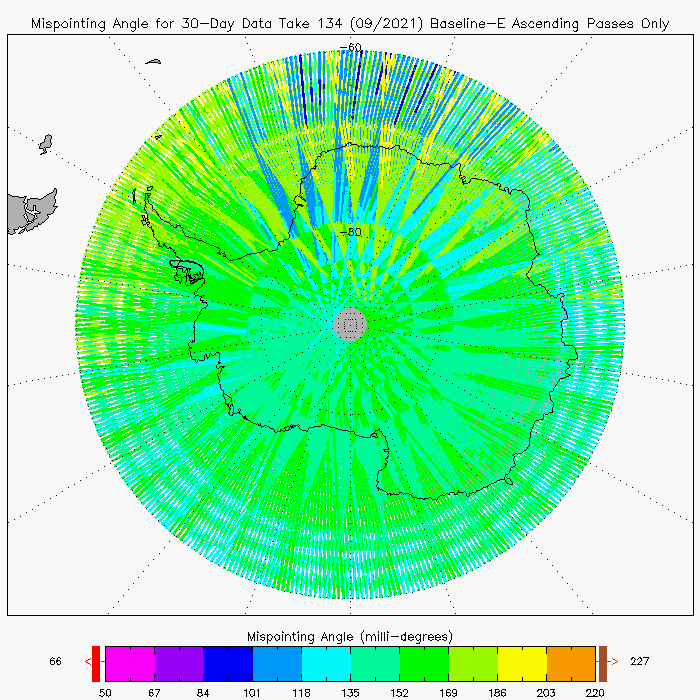
Task: Click the large gray landmass at the left map edge
Action: pos(31,212)
